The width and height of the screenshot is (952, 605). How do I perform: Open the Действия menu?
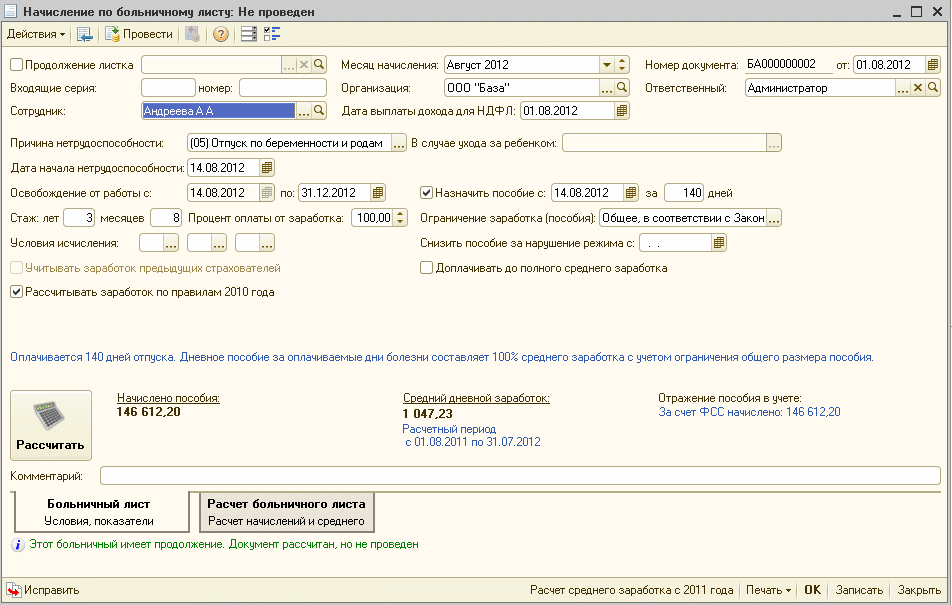[36, 35]
